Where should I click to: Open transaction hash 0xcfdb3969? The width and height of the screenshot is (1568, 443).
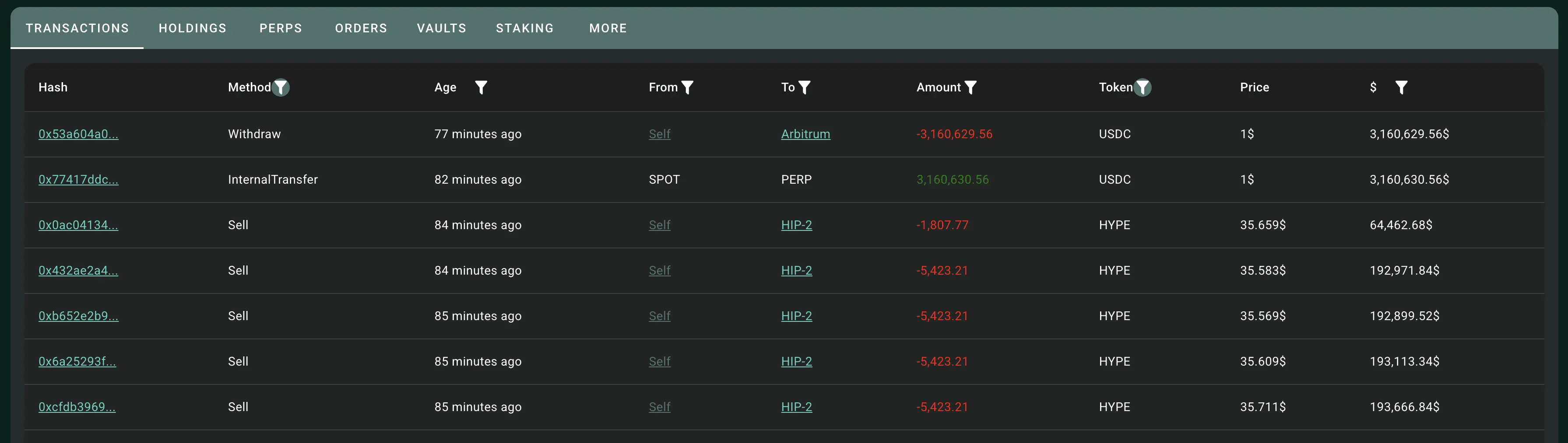[x=77, y=407]
